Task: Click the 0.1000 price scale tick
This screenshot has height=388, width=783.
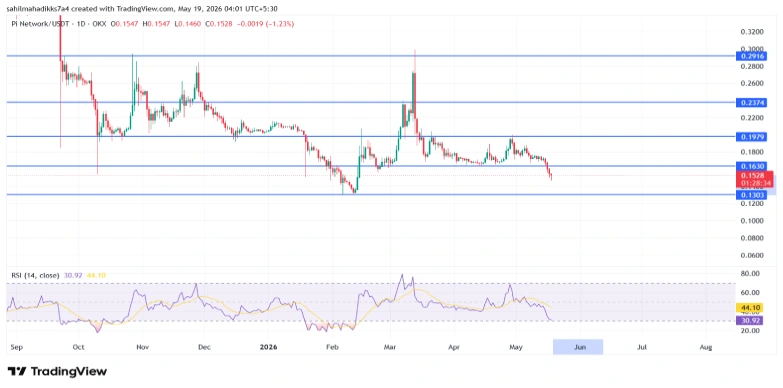Action: click(x=751, y=221)
